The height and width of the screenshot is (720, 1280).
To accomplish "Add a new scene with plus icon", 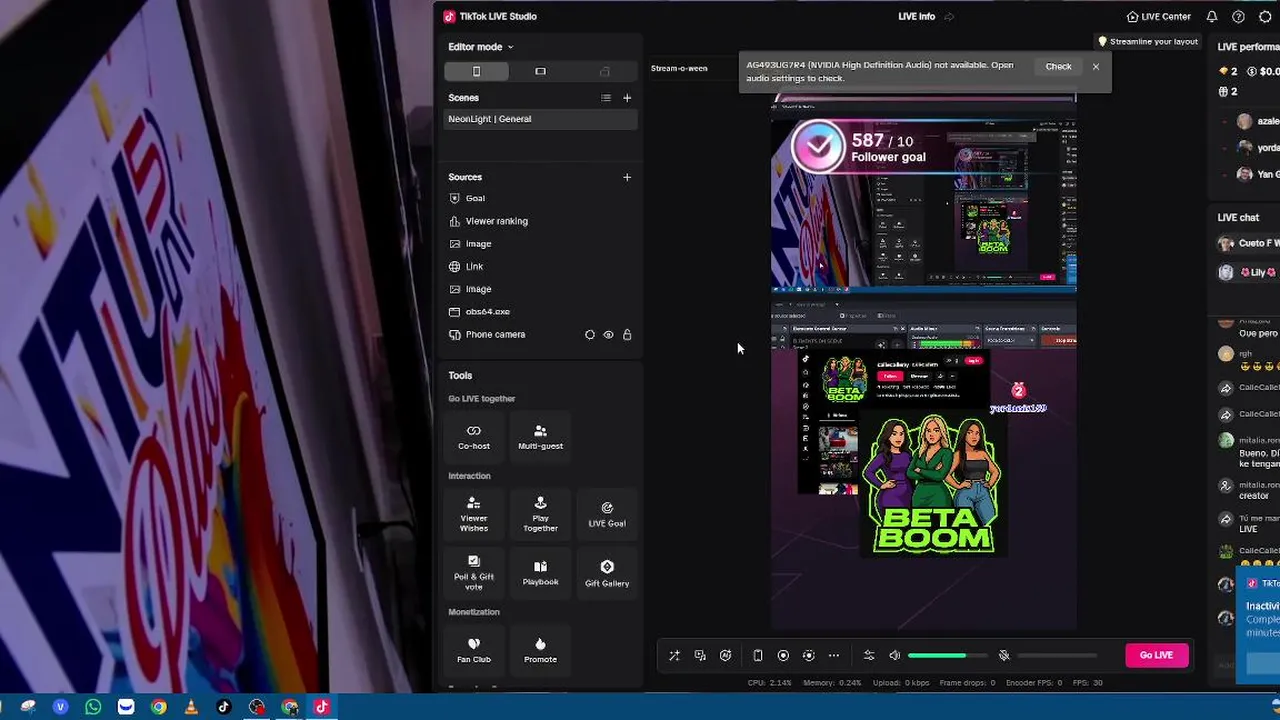I will tap(627, 98).
